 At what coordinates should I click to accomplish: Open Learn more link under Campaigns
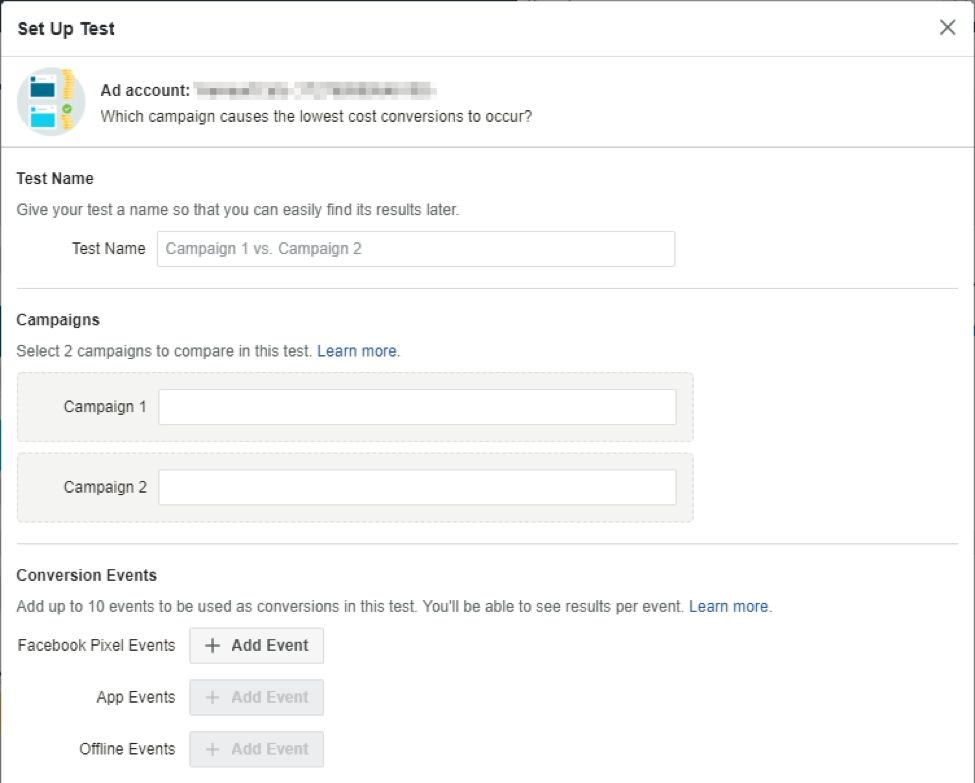tap(357, 351)
